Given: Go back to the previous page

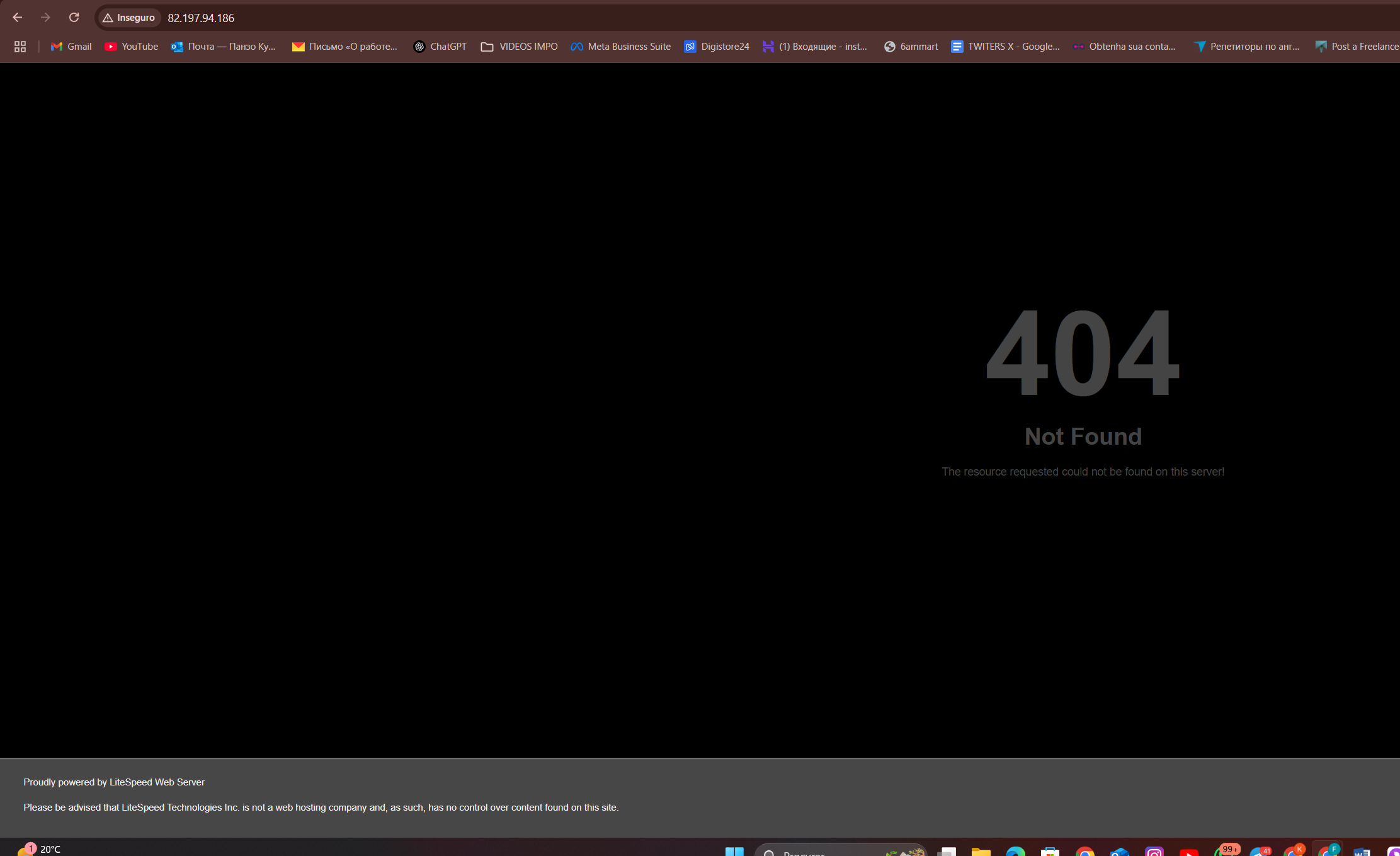Looking at the screenshot, I should pyautogui.click(x=17, y=18).
